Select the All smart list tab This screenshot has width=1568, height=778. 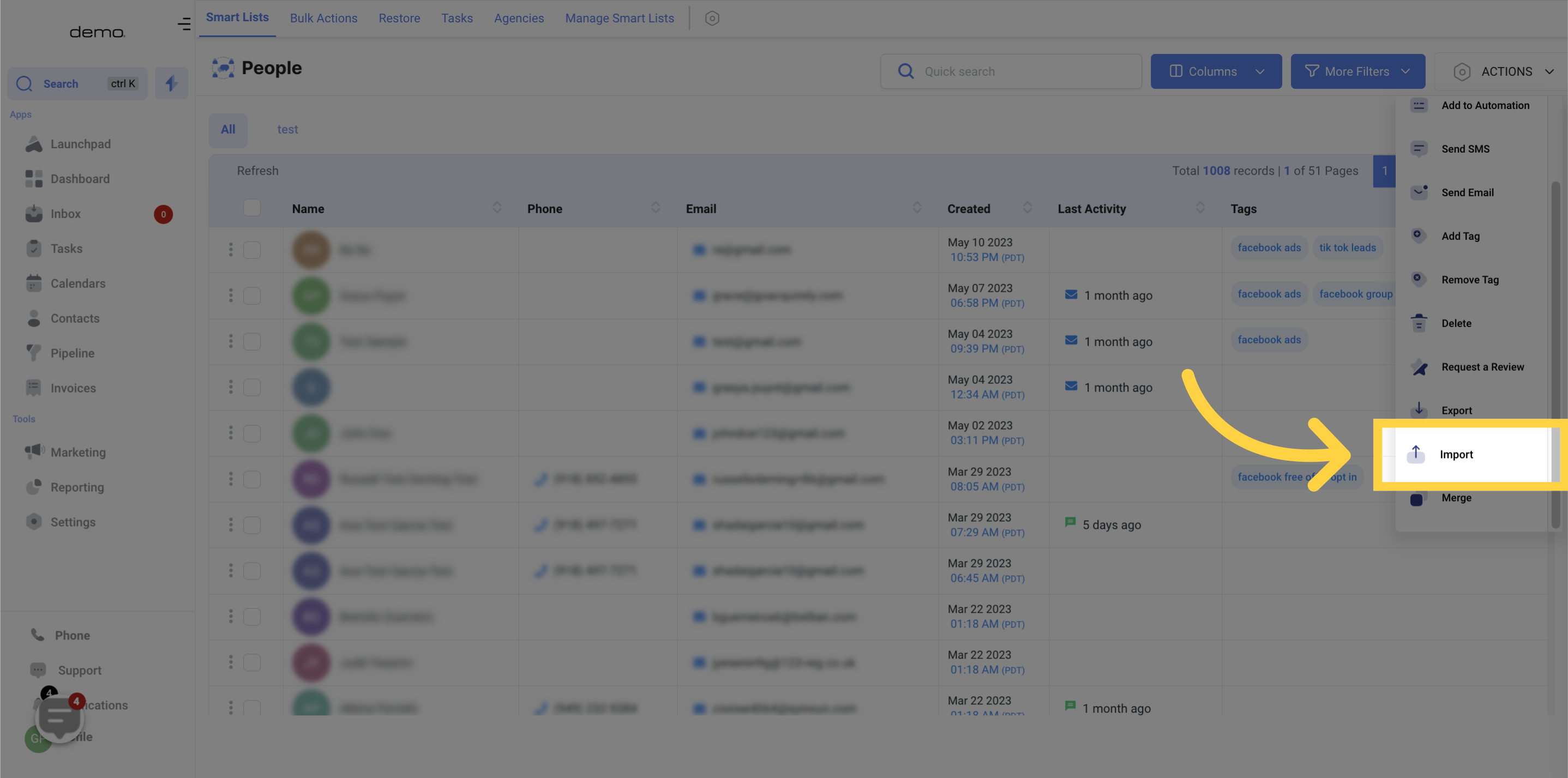point(227,130)
